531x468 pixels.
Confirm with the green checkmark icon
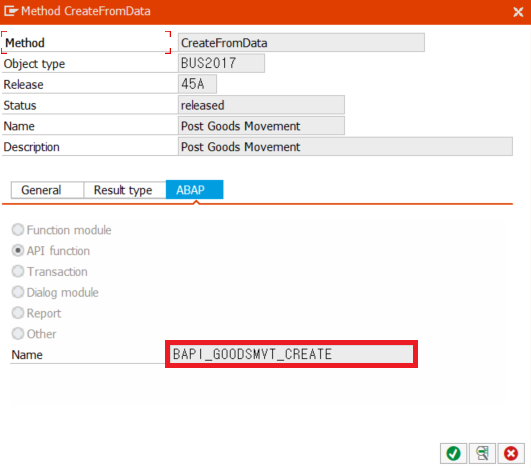click(453, 453)
